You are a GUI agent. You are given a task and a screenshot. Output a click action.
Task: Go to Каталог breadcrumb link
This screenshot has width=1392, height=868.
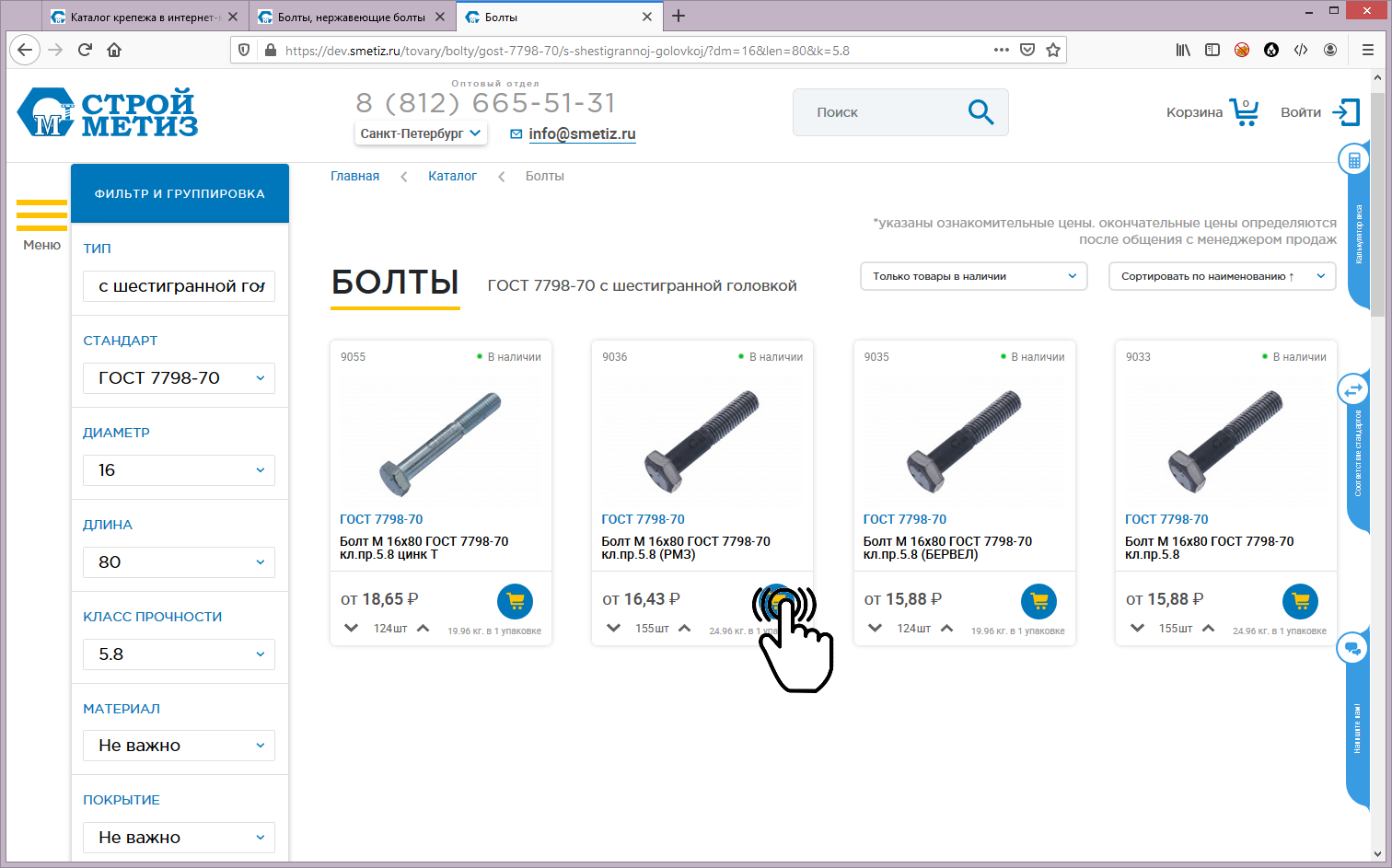[x=452, y=176]
